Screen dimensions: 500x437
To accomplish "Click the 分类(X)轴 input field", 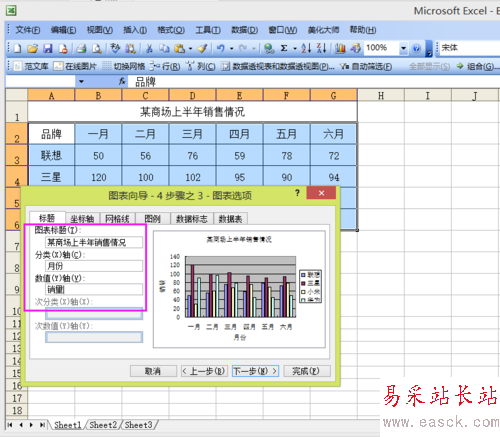I will pyautogui.click(x=94, y=266).
